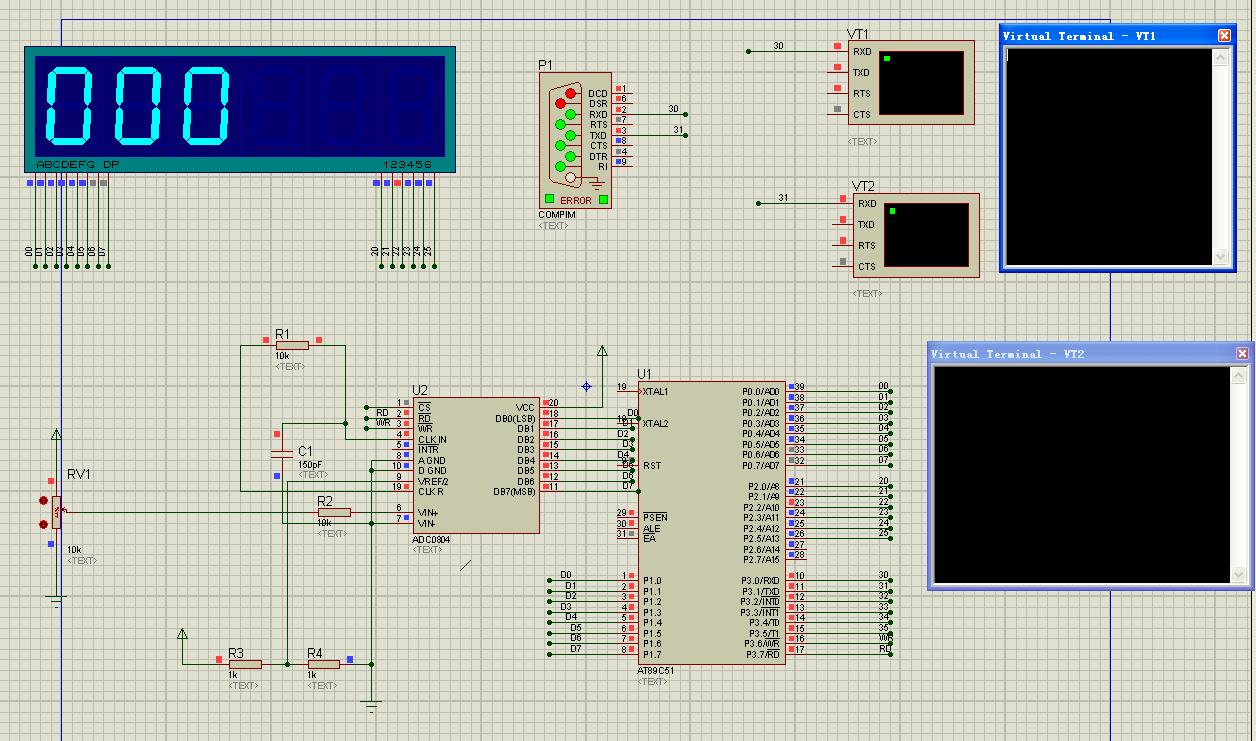The width and height of the screenshot is (1256, 741).
Task: Click the ADC0804 part label
Action: pos(431,540)
